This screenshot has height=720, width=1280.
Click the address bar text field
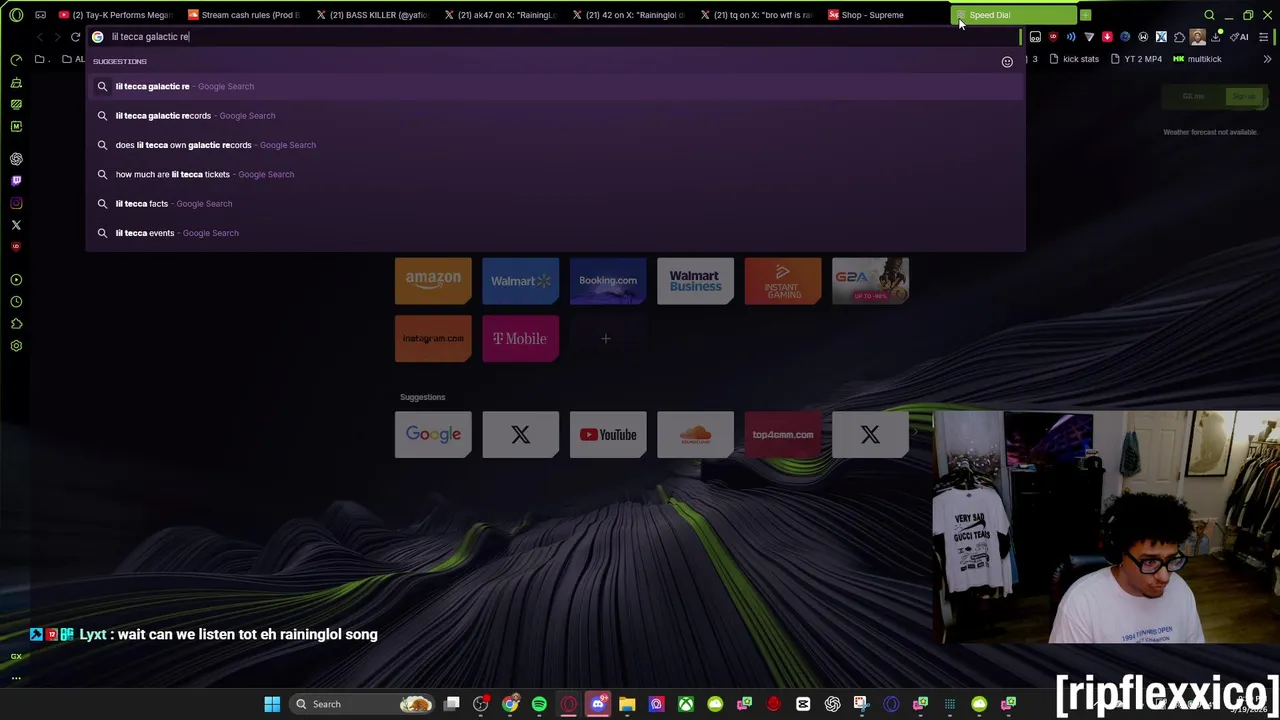[x=555, y=37]
